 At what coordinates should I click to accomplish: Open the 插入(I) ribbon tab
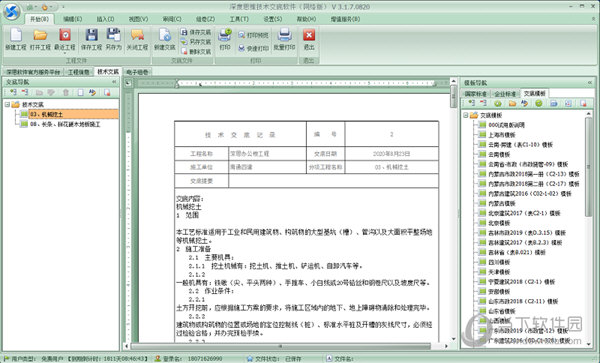pos(105,19)
